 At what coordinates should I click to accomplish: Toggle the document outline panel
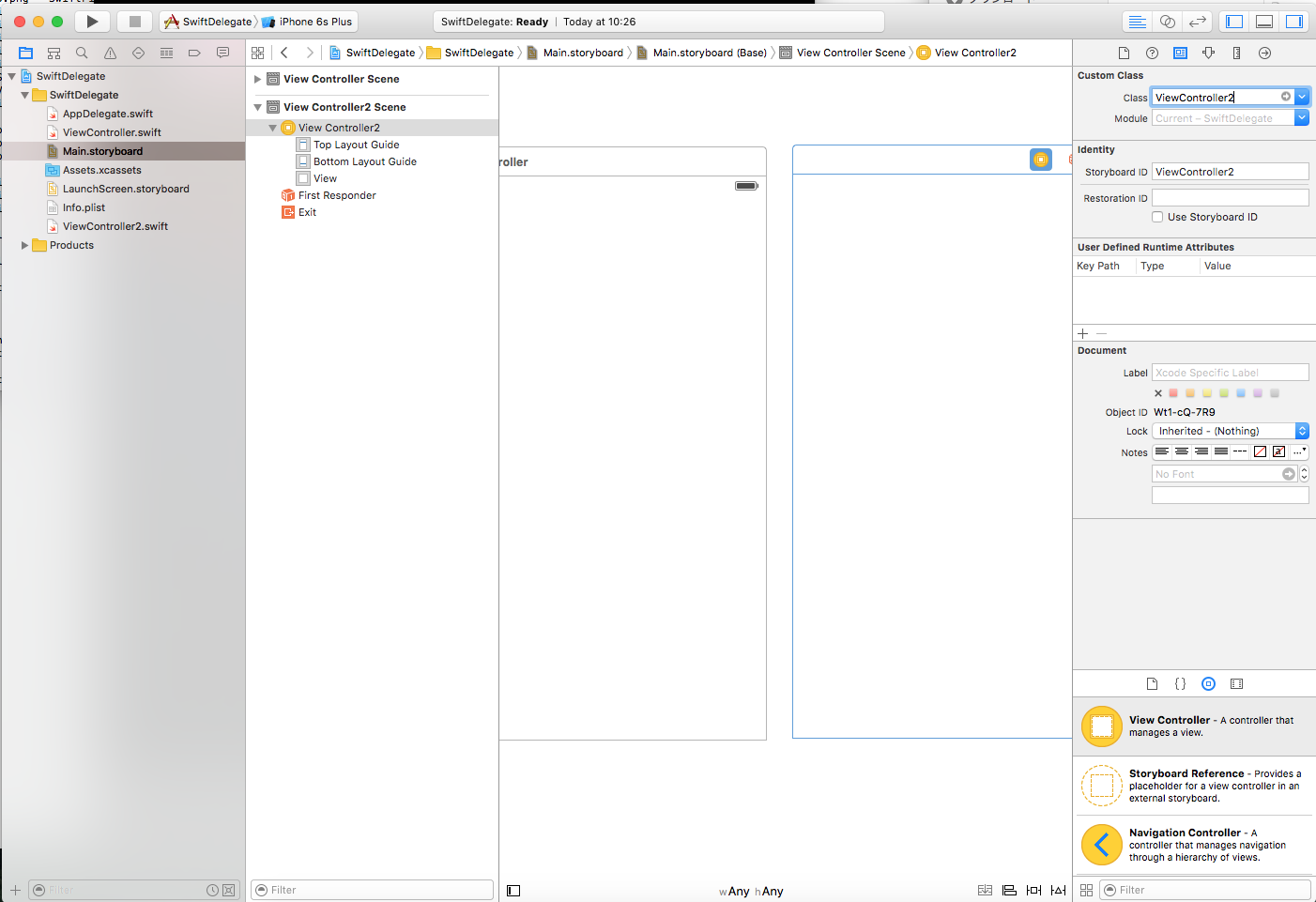[x=513, y=891]
